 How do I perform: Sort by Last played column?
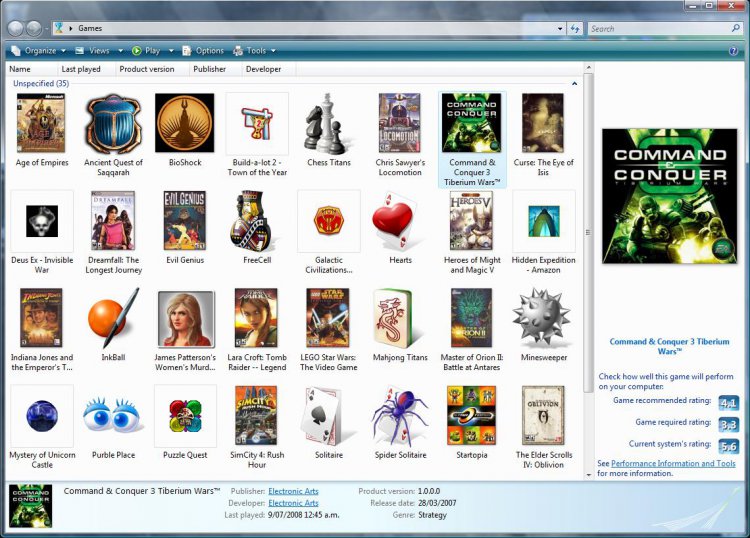pyautogui.click(x=87, y=69)
